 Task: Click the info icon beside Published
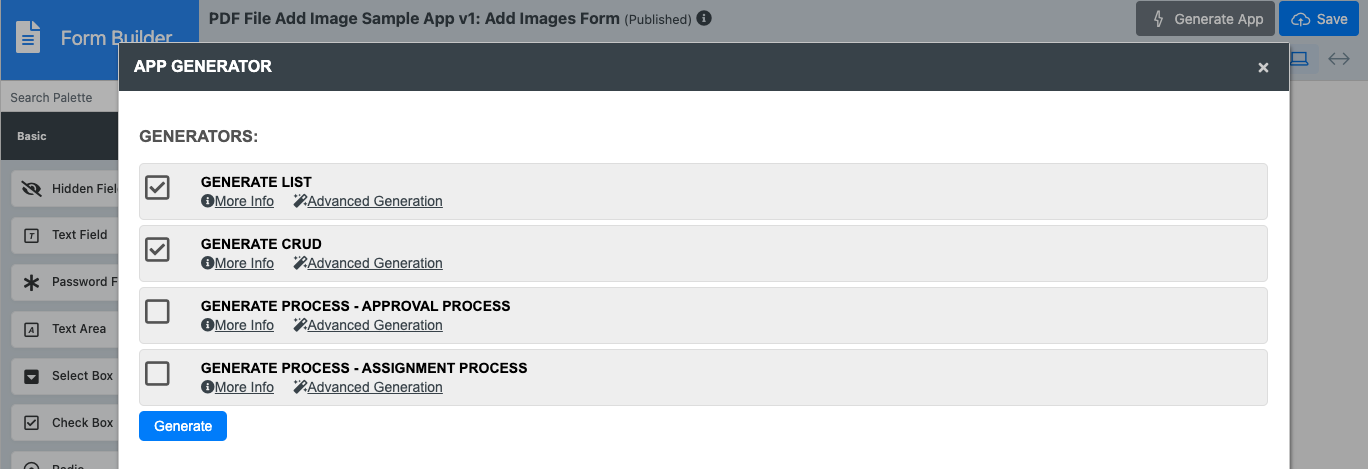(x=704, y=18)
